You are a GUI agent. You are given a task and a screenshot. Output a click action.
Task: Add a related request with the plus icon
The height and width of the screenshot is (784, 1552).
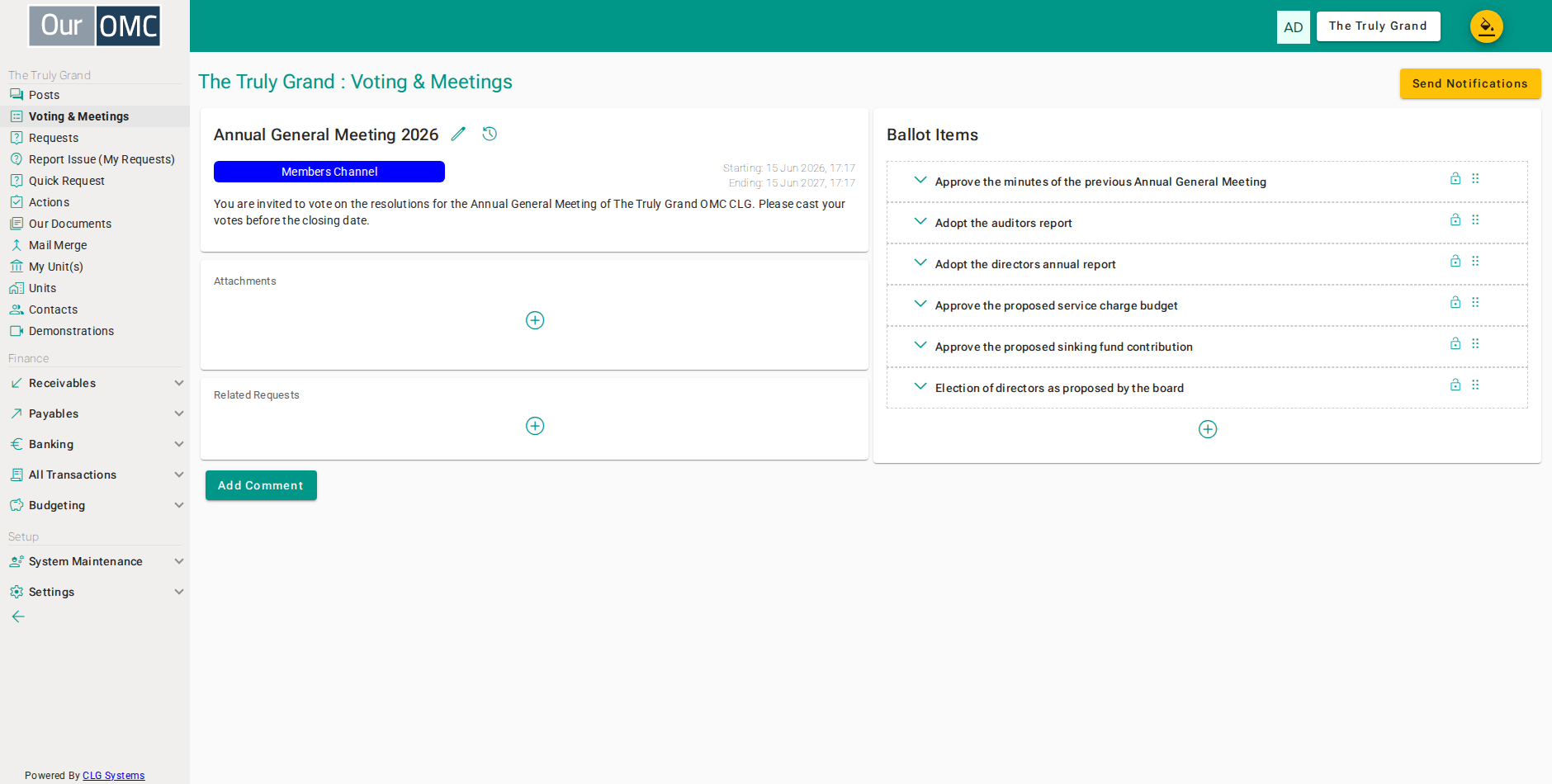535,426
